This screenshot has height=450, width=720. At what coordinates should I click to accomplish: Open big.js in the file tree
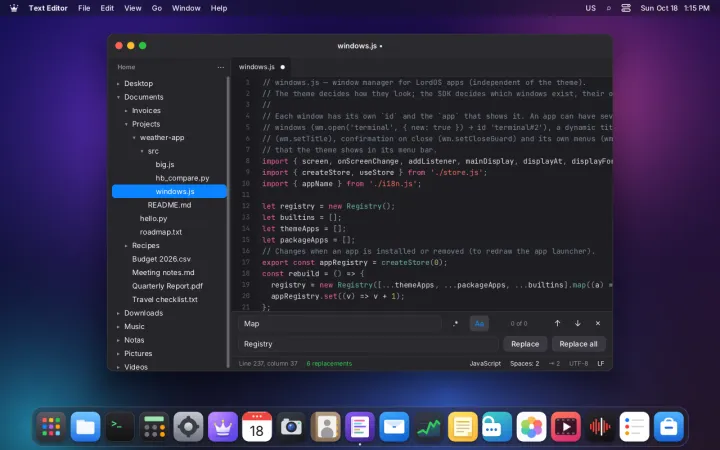[x=169, y=164]
